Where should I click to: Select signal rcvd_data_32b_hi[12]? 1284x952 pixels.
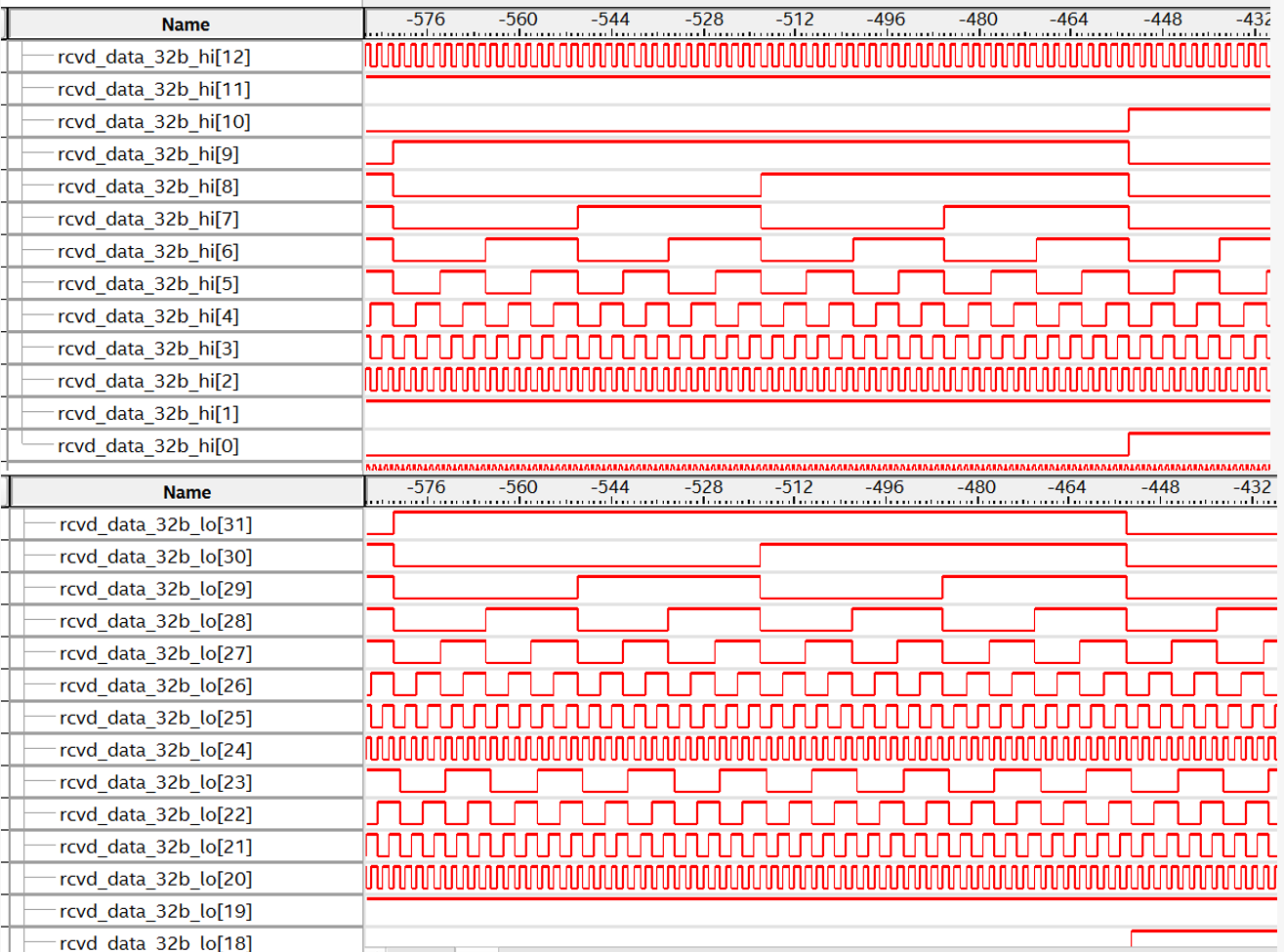coord(153,57)
